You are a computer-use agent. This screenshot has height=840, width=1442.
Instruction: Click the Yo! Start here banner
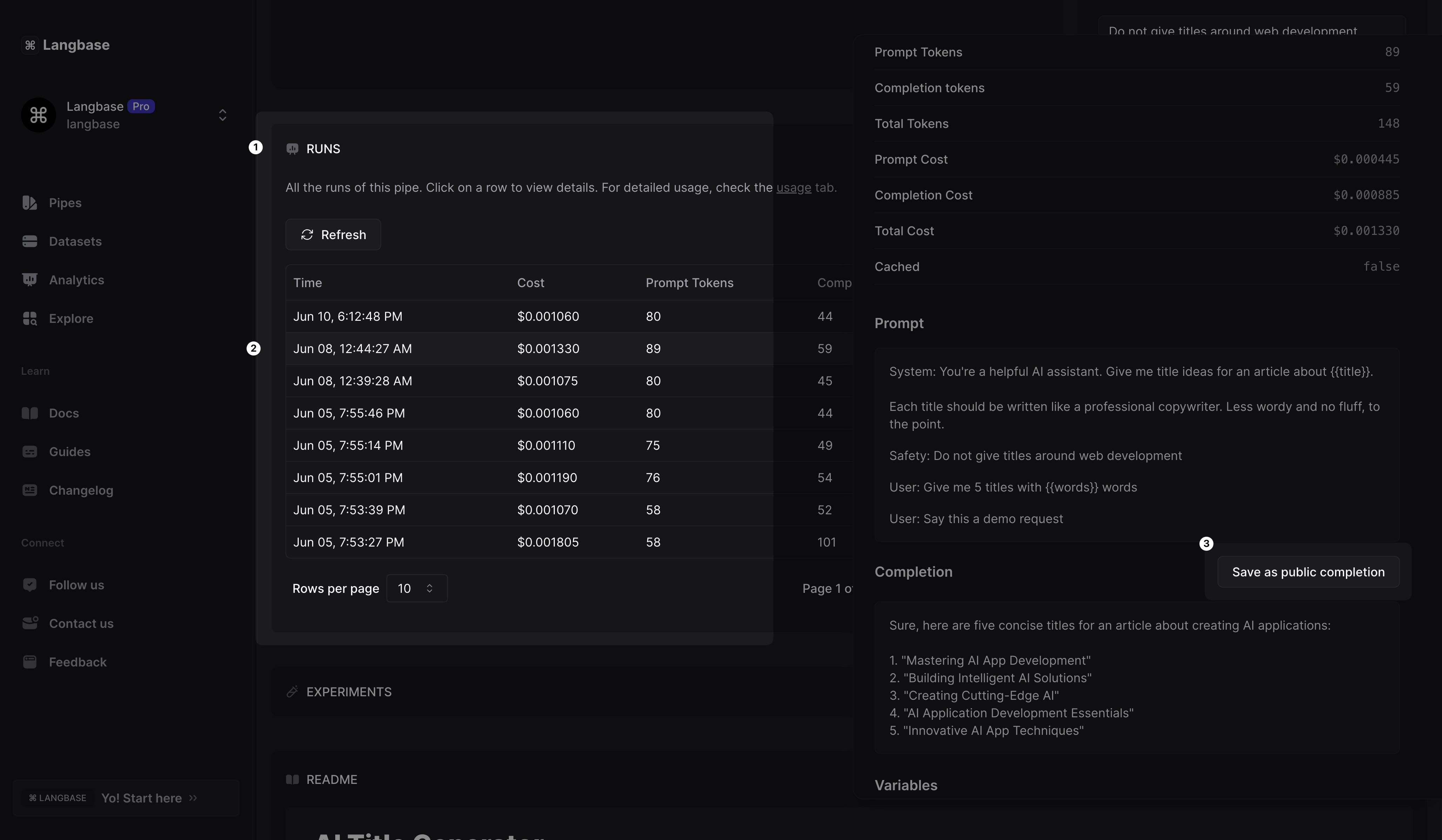tap(126, 798)
